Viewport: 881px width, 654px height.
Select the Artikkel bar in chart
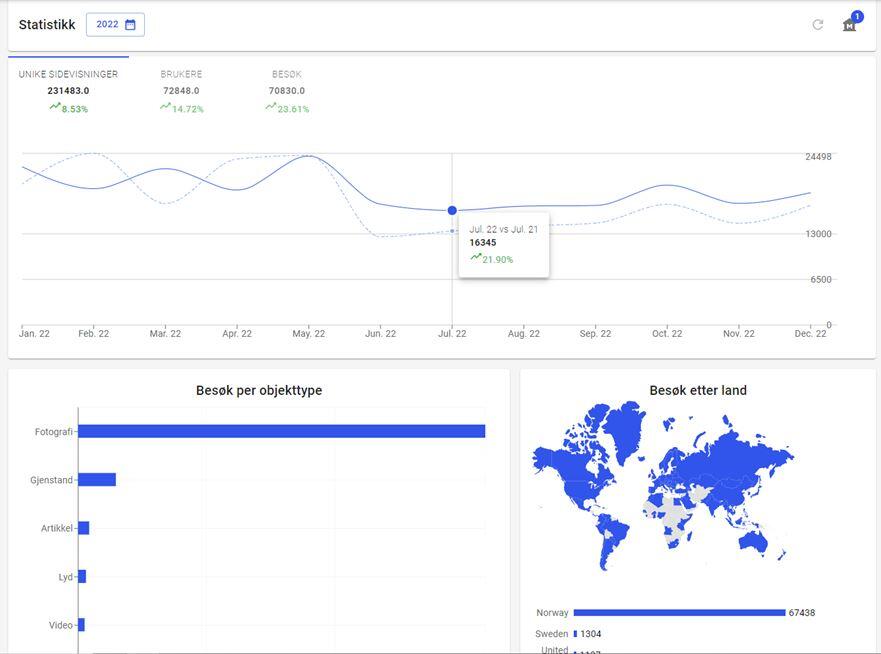pyautogui.click(x=84, y=528)
